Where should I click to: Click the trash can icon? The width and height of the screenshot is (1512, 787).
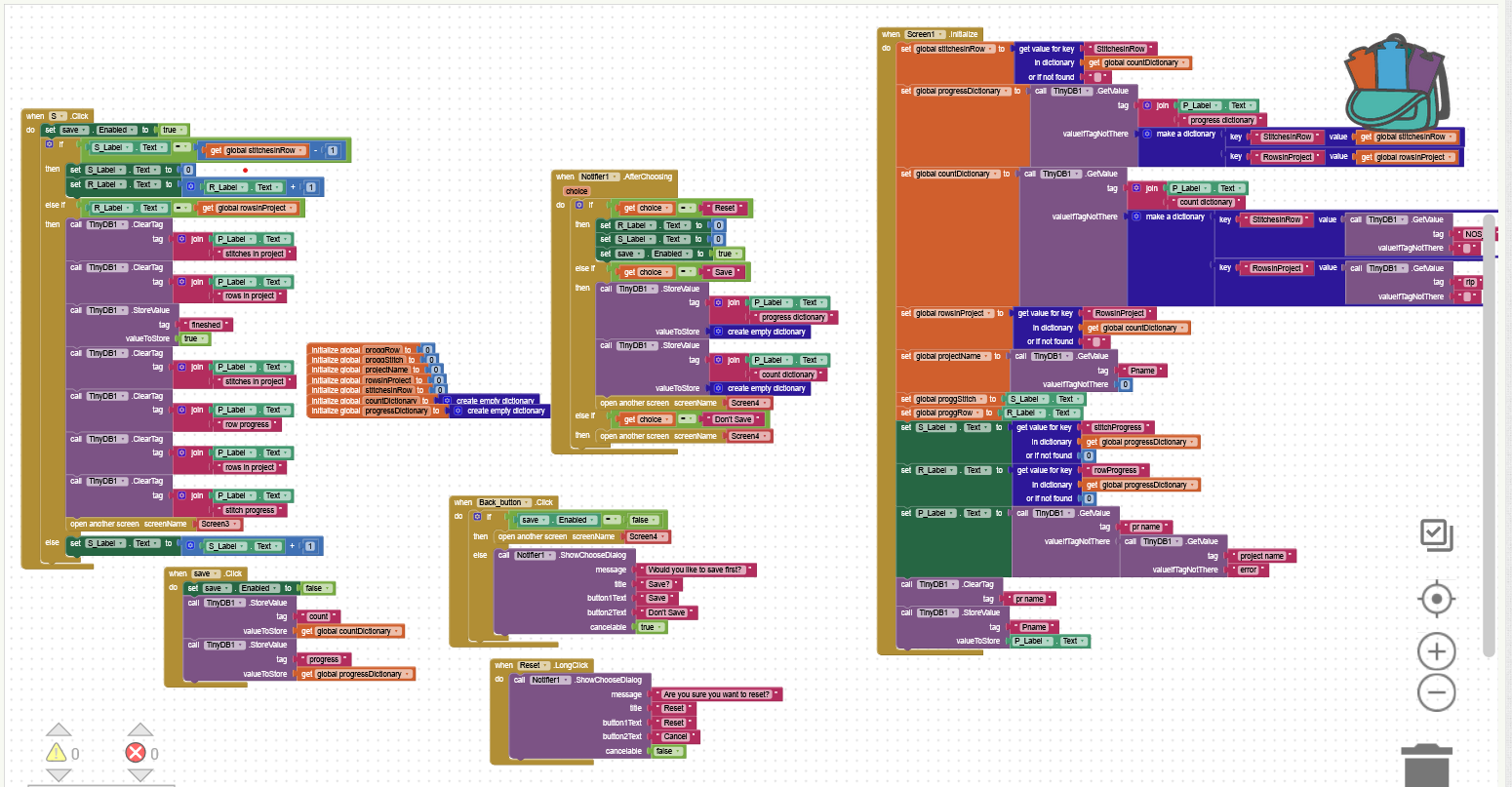click(x=1428, y=764)
